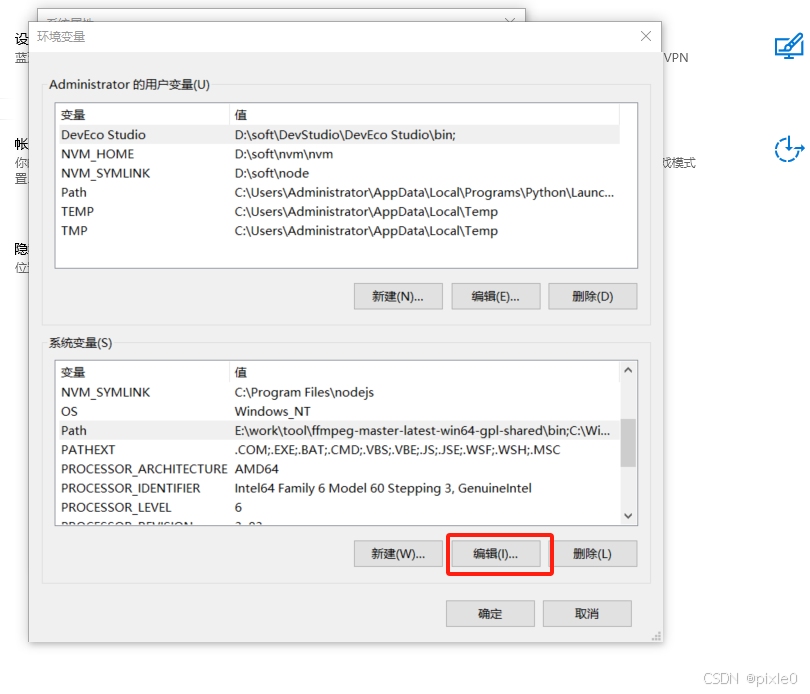This screenshot has width=810, height=694.
Task: Click the system variables scrollbar thumb
Action: click(x=628, y=443)
